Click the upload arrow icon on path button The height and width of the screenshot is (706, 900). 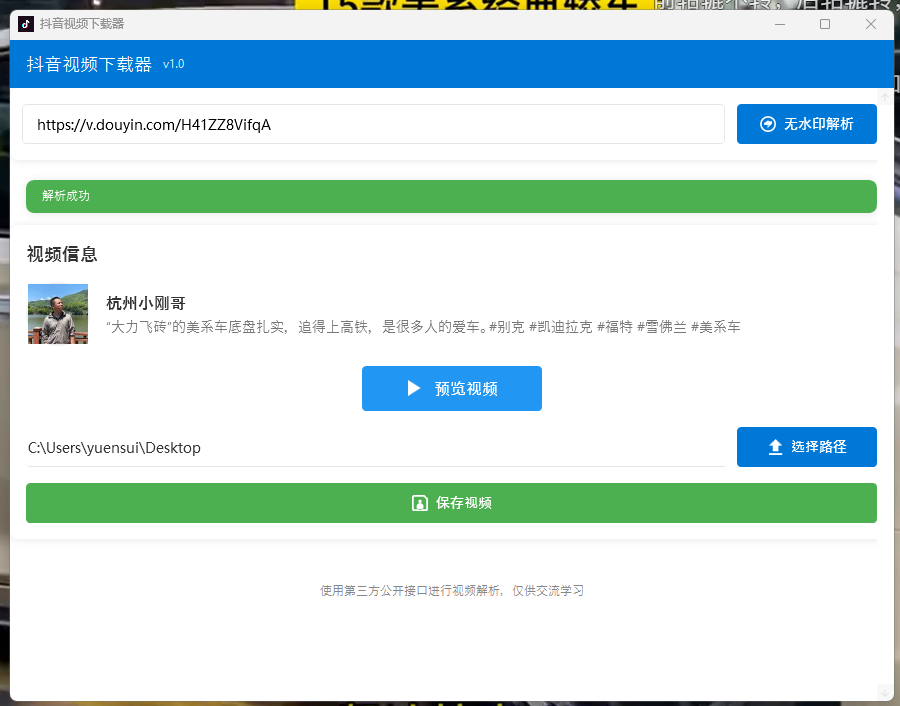(x=775, y=447)
